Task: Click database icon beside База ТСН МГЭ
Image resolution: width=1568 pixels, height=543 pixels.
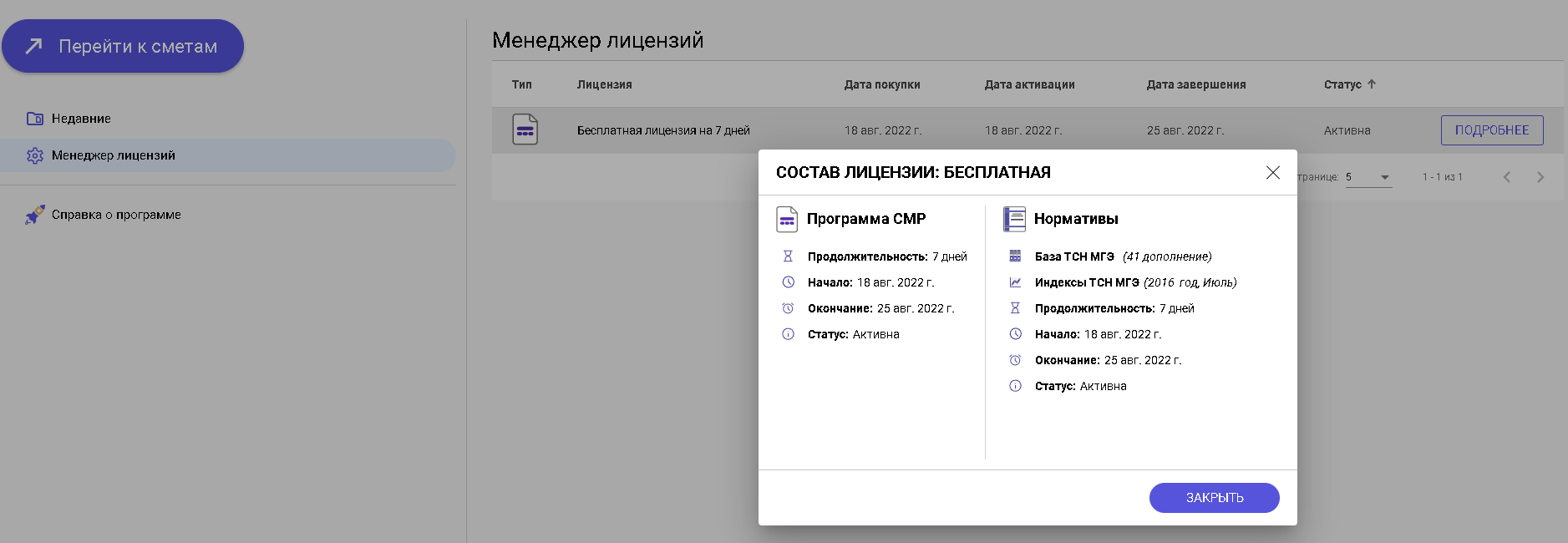Action: [1015, 256]
